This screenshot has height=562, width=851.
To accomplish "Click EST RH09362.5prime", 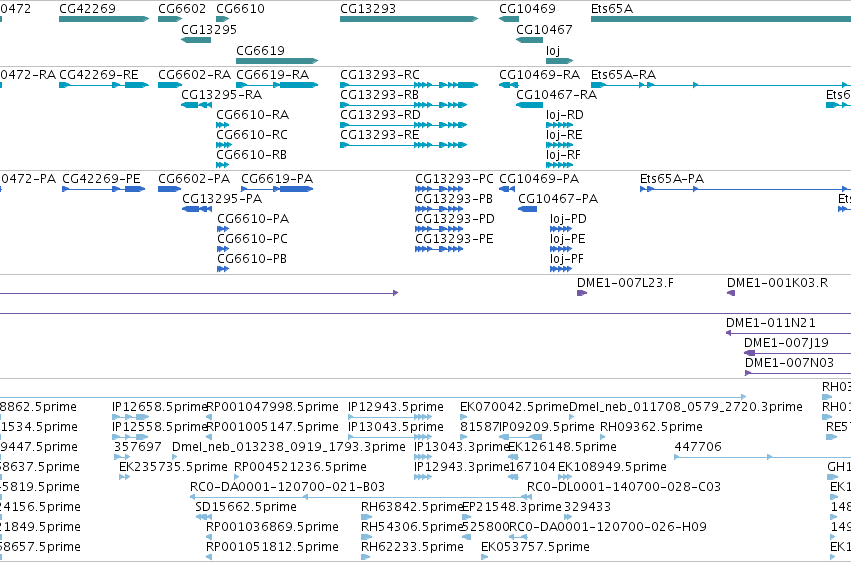I will 604,437.
